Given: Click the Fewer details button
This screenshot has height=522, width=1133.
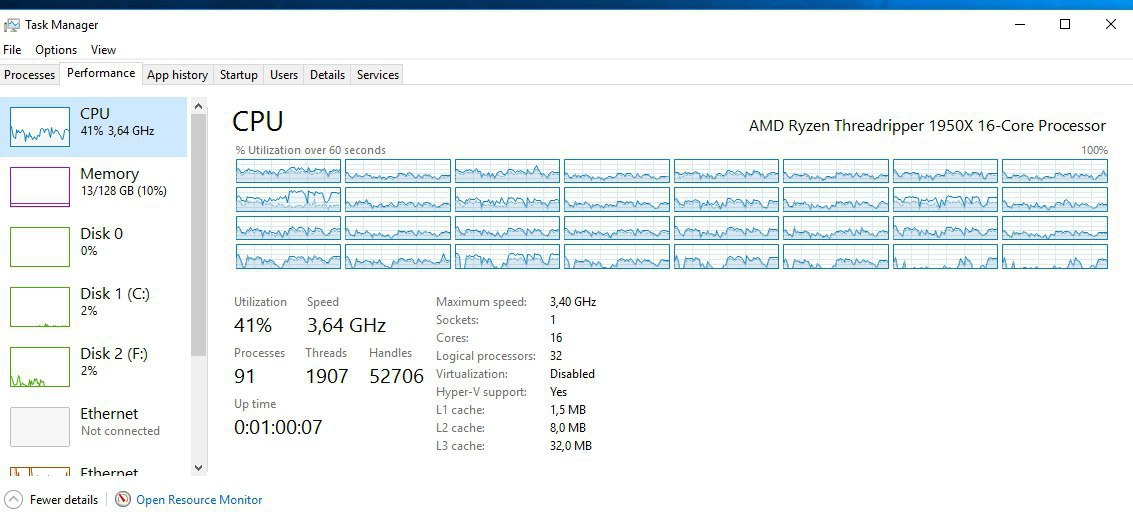Looking at the screenshot, I should coord(51,500).
